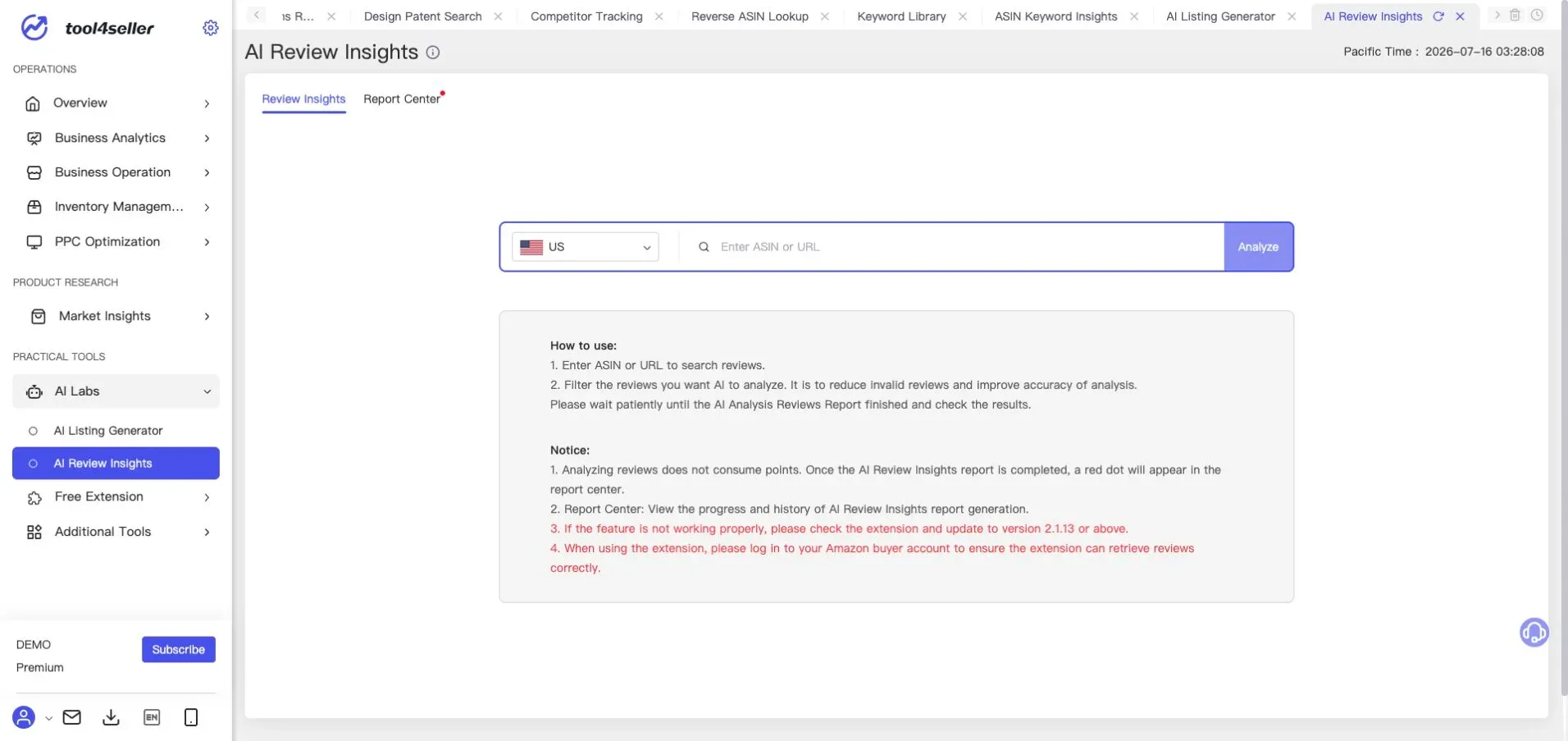Viewport: 1568px width, 741px height.
Task: Open the account dropdown arrow beside the avatar
Action: 48,718
